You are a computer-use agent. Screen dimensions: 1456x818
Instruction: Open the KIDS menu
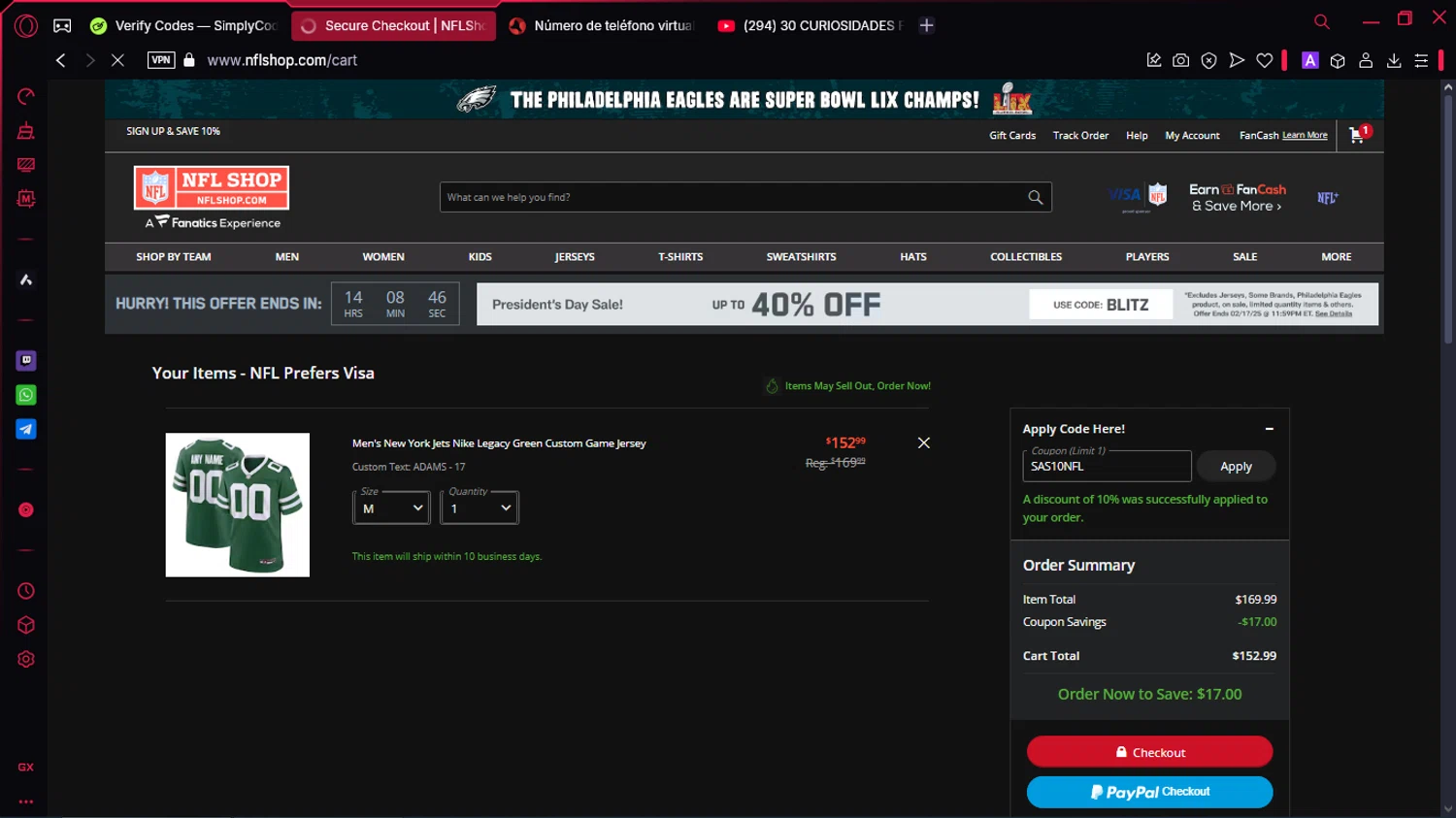coord(480,257)
